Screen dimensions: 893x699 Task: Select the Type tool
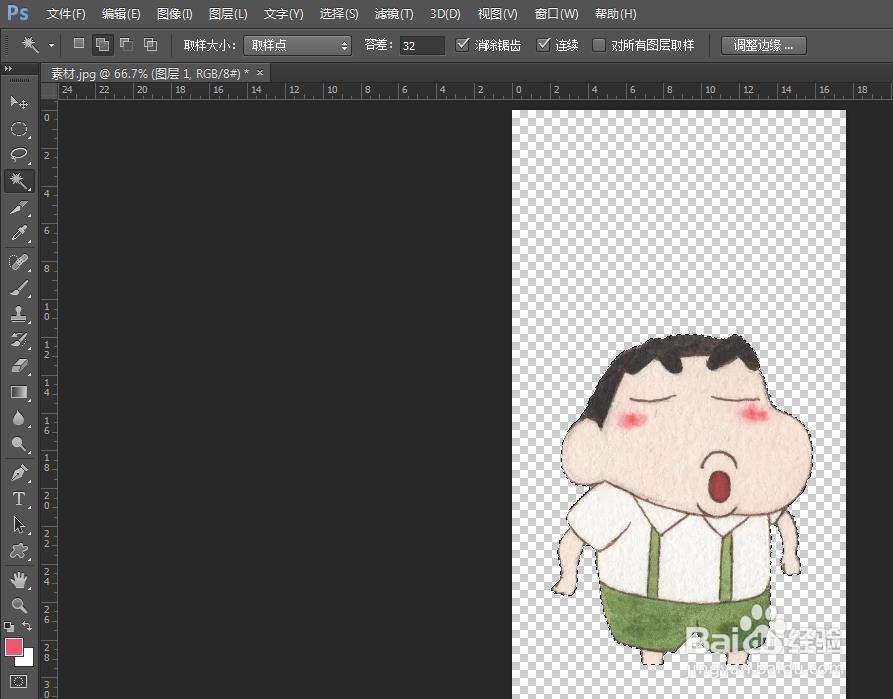(x=19, y=499)
